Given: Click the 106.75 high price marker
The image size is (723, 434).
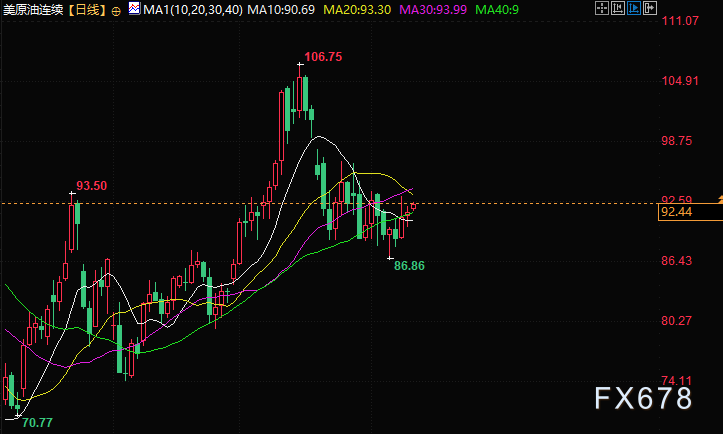Looking at the screenshot, I should [323, 57].
